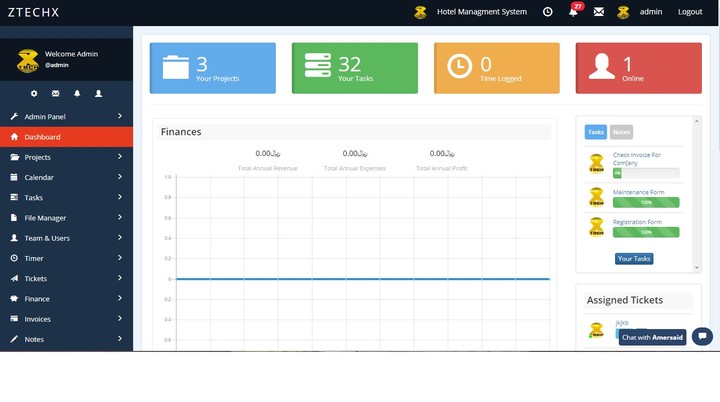Open sidebar settings gear icon
Image resolution: width=720 pixels, height=402 pixels.
(x=34, y=93)
